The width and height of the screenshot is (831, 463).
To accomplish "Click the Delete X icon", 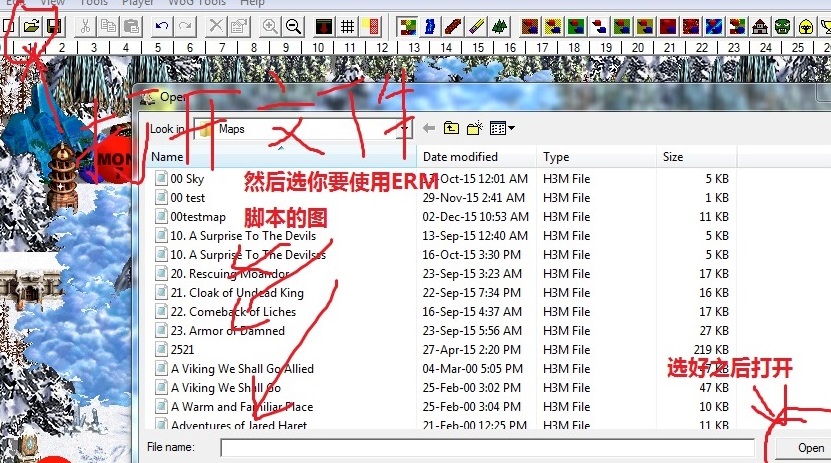I will point(216,26).
